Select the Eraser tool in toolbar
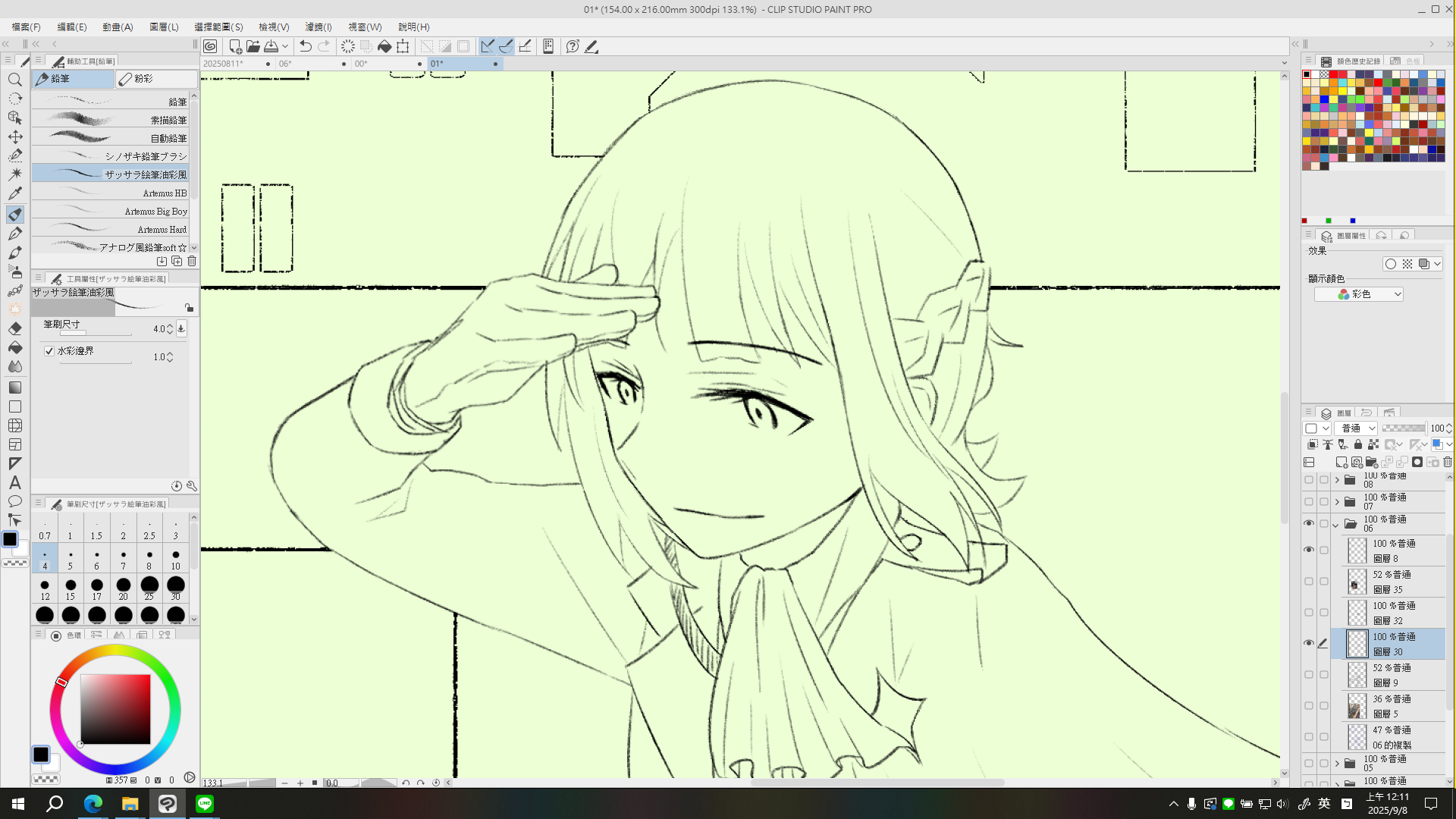 tap(15, 328)
